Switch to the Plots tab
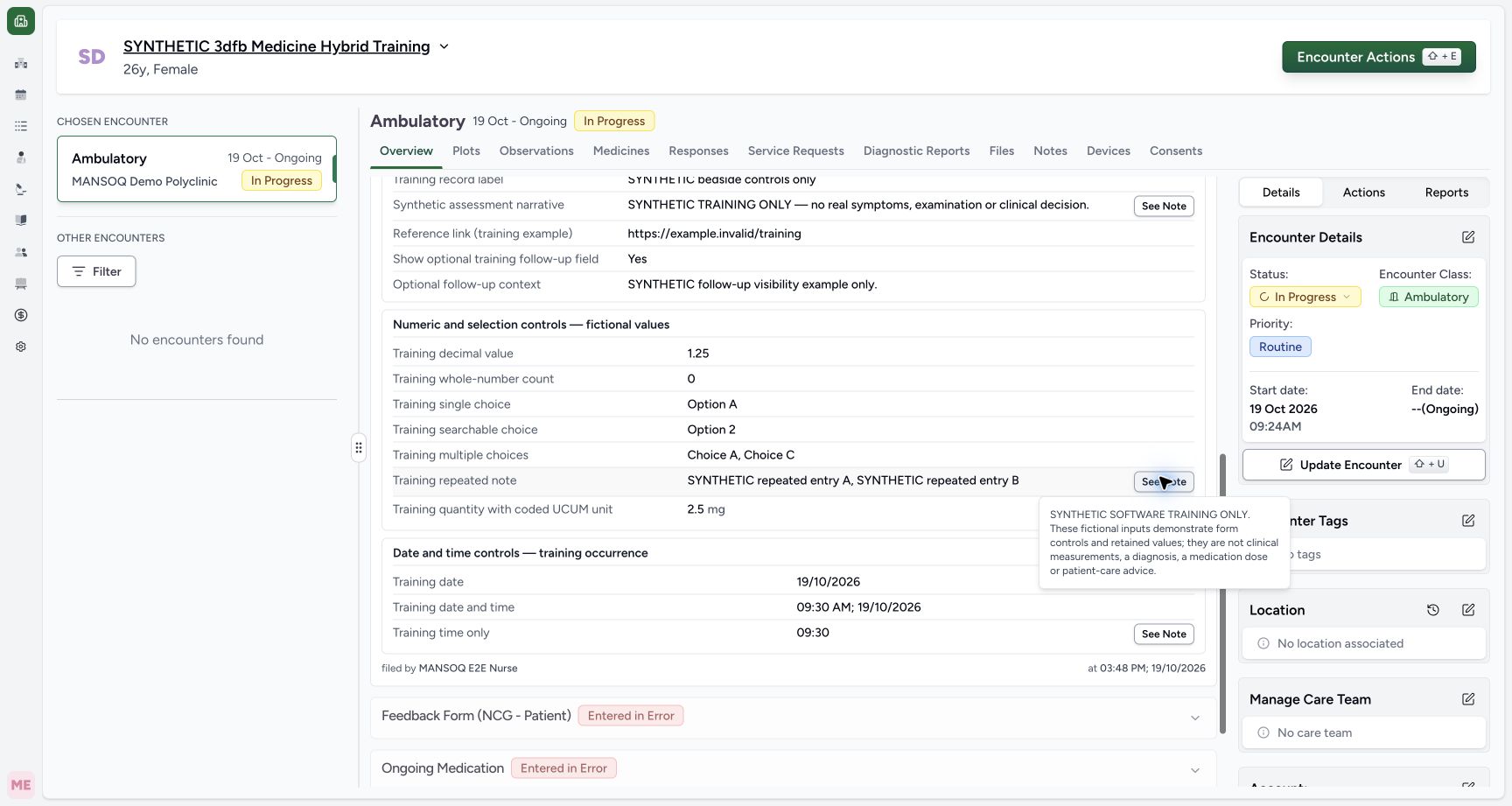Image resolution: width=1512 pixels, height=806 pixels. [x=466, y=151]
